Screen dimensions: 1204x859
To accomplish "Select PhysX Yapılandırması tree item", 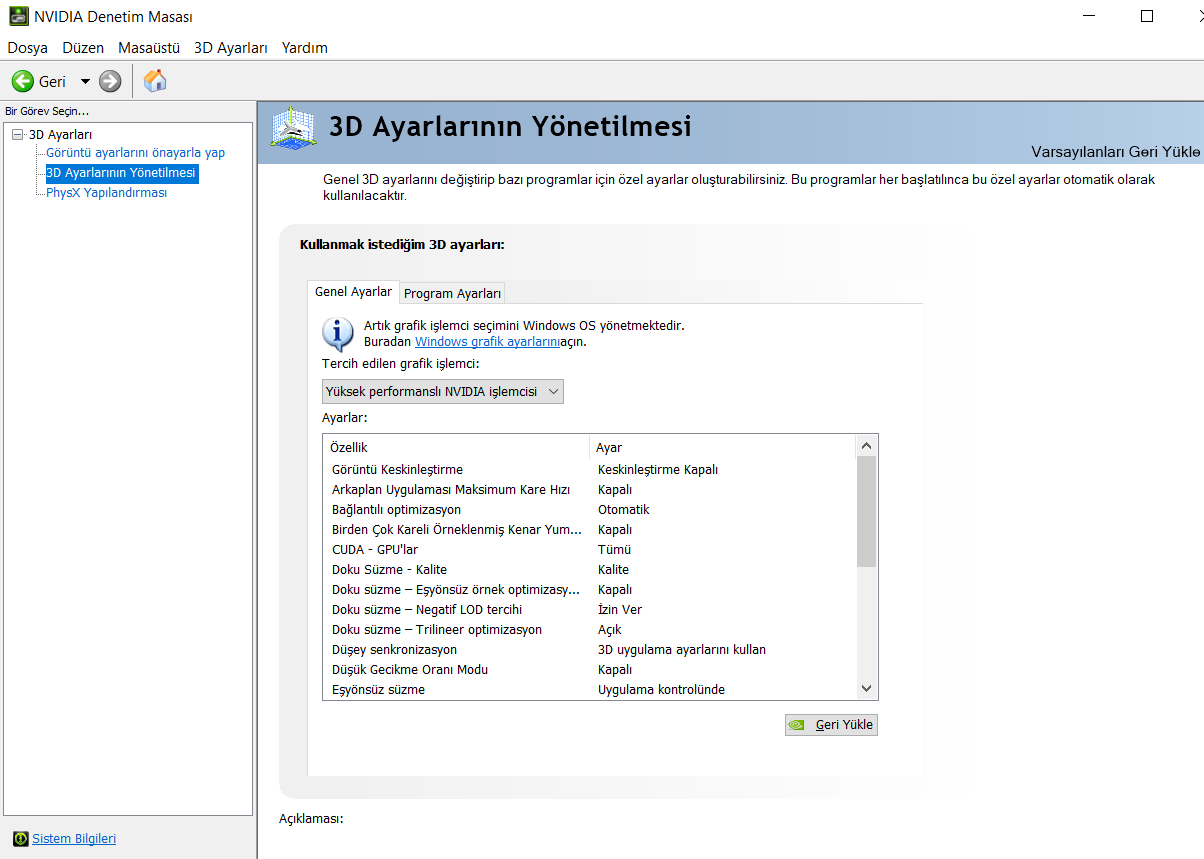I will 106,193.
